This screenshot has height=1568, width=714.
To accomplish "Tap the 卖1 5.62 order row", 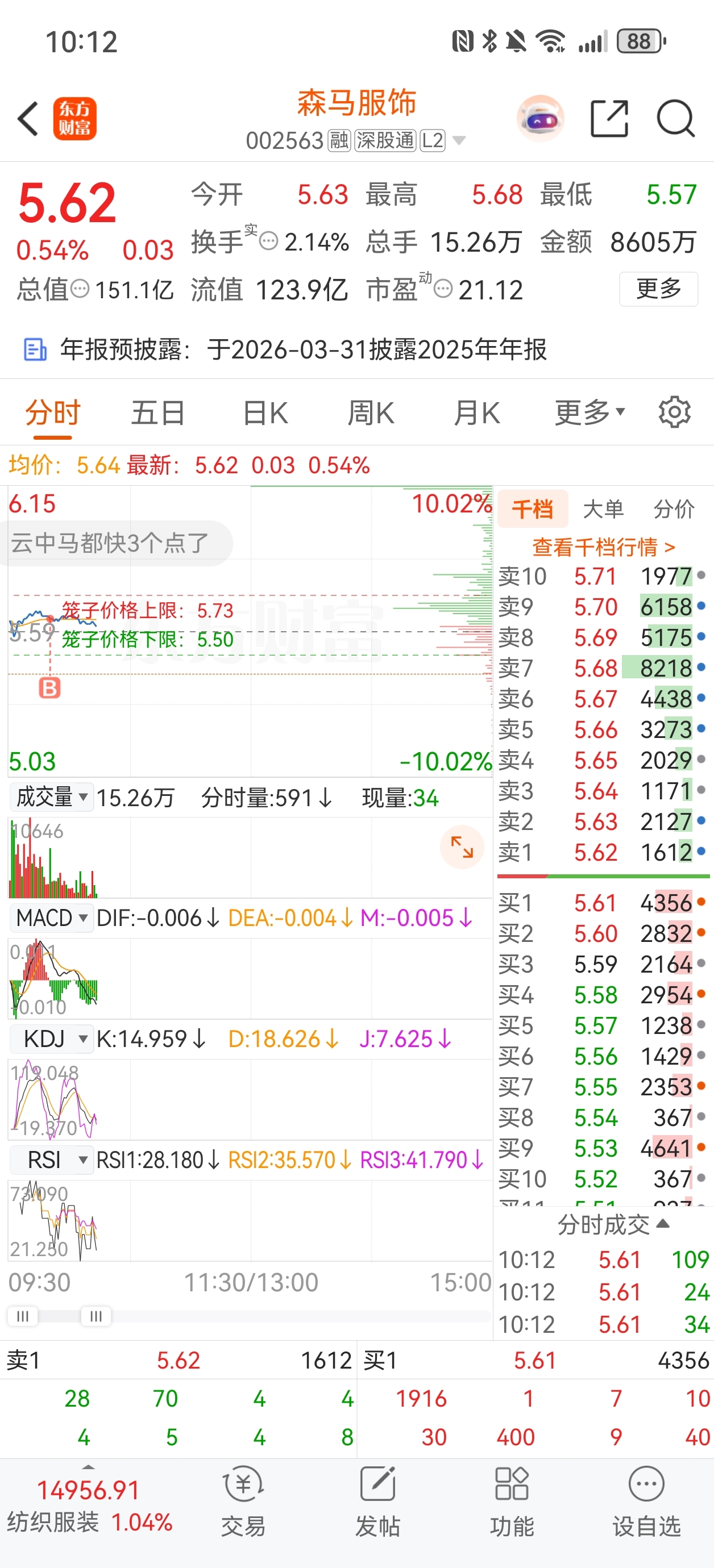I will [602, 852].
